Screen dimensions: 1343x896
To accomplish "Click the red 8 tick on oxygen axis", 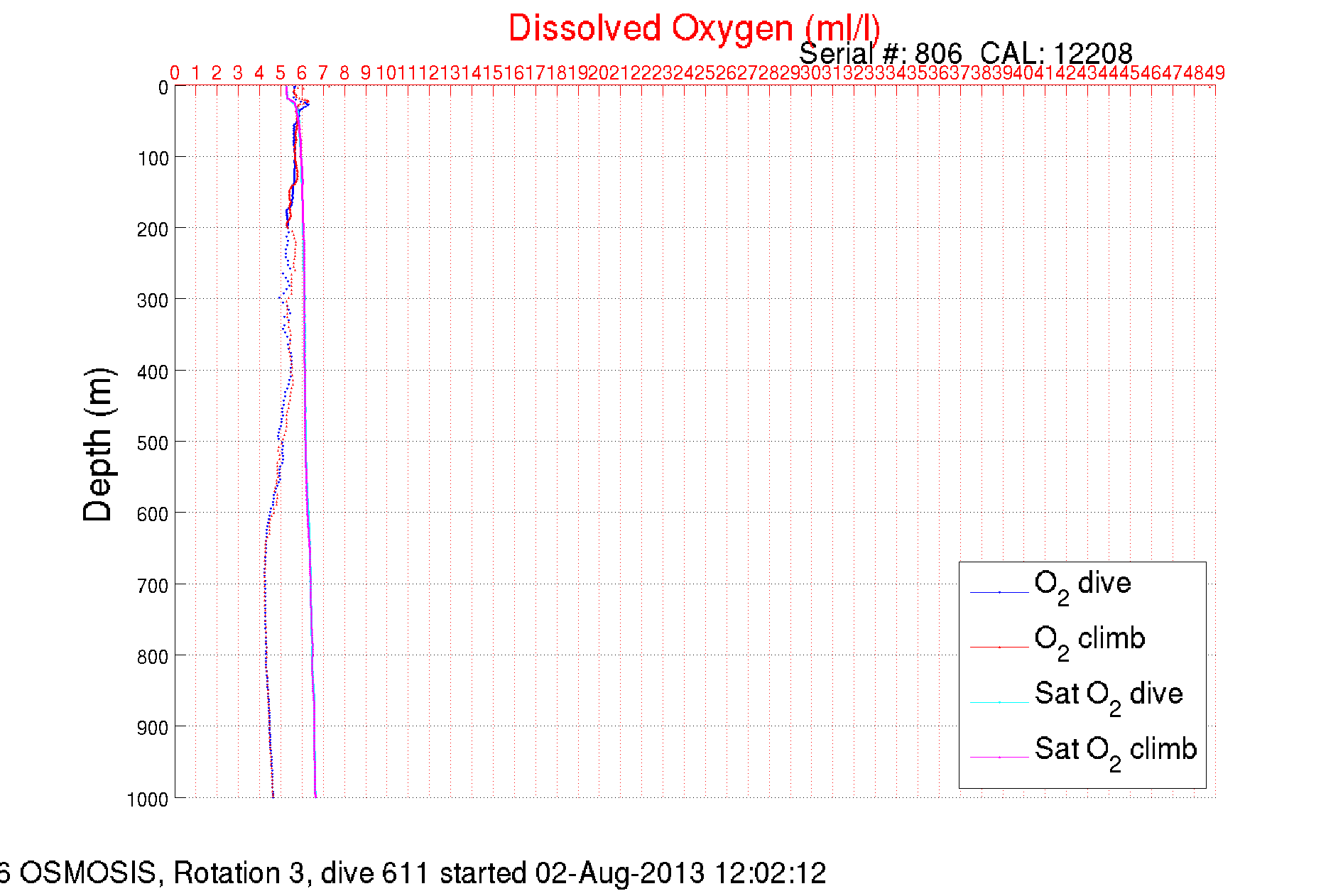I will (344, 73).
